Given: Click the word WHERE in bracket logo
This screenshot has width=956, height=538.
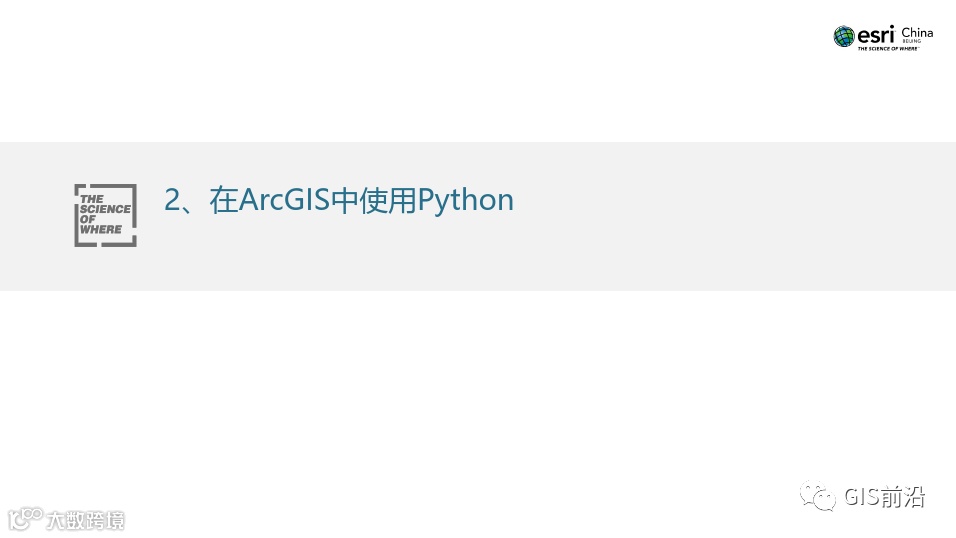Looking at the screenshot, I should [x=101, y=229].
